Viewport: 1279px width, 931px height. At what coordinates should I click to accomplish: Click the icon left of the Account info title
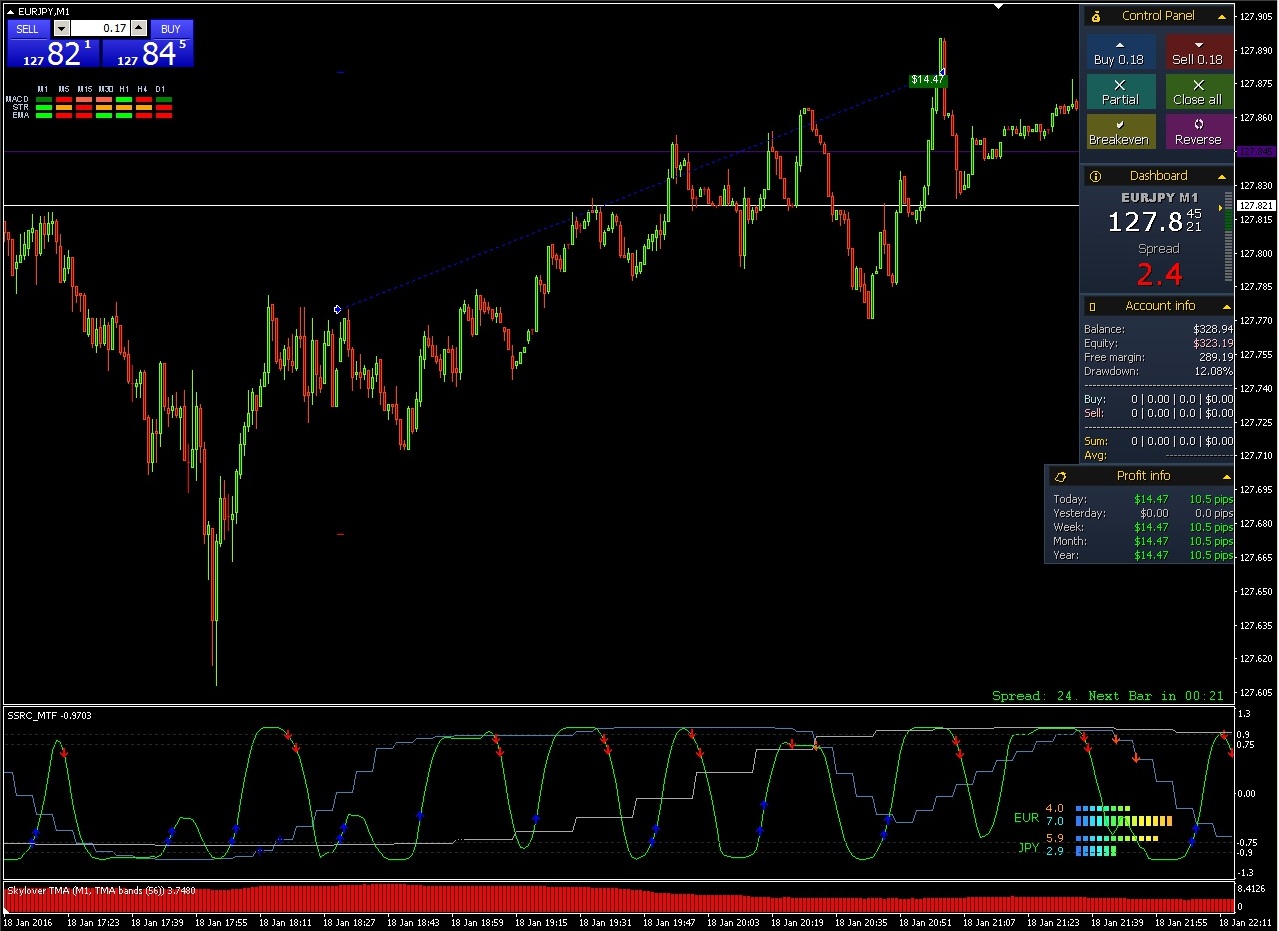[1093, 306]
